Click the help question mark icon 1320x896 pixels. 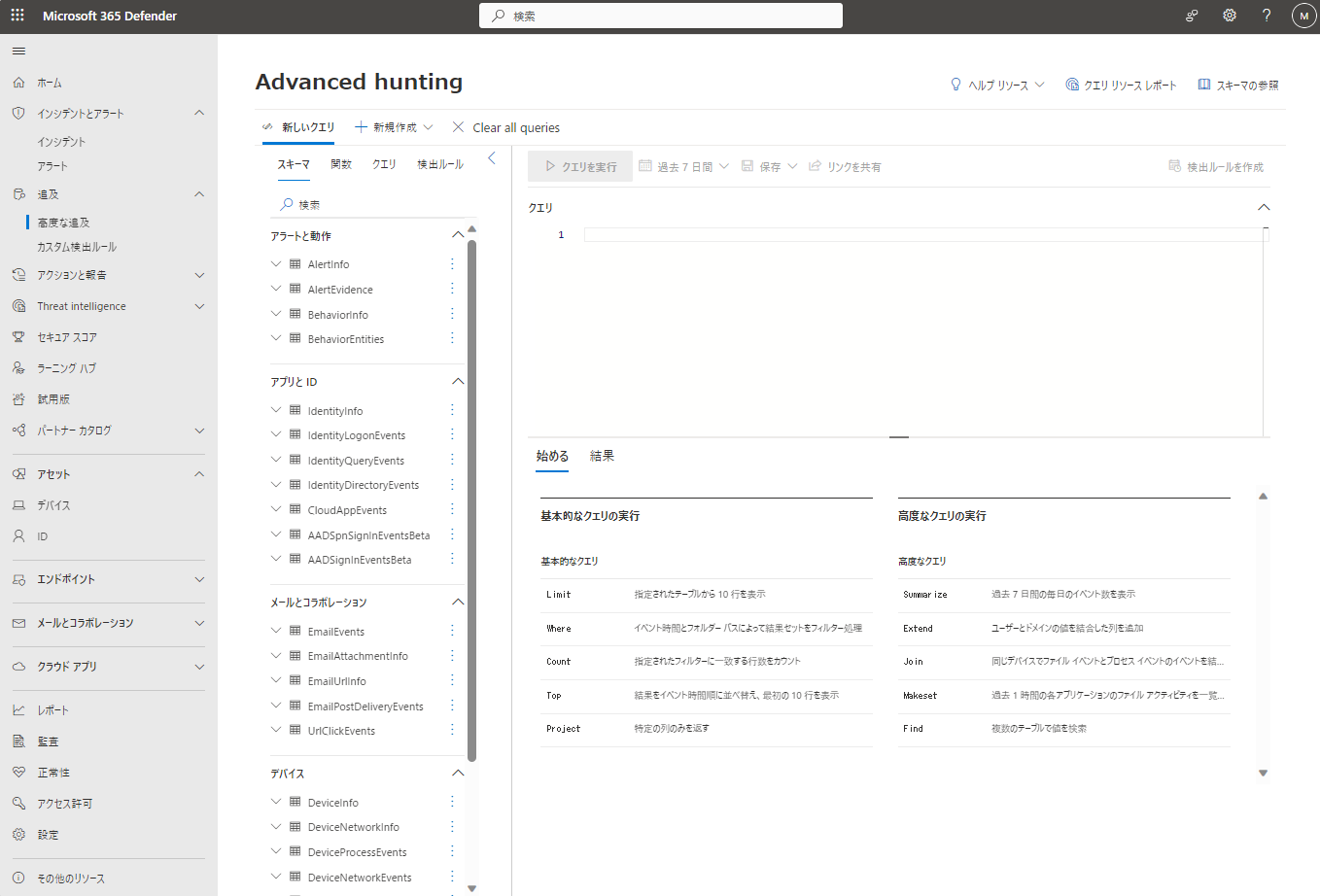[x=1267, y=16]
